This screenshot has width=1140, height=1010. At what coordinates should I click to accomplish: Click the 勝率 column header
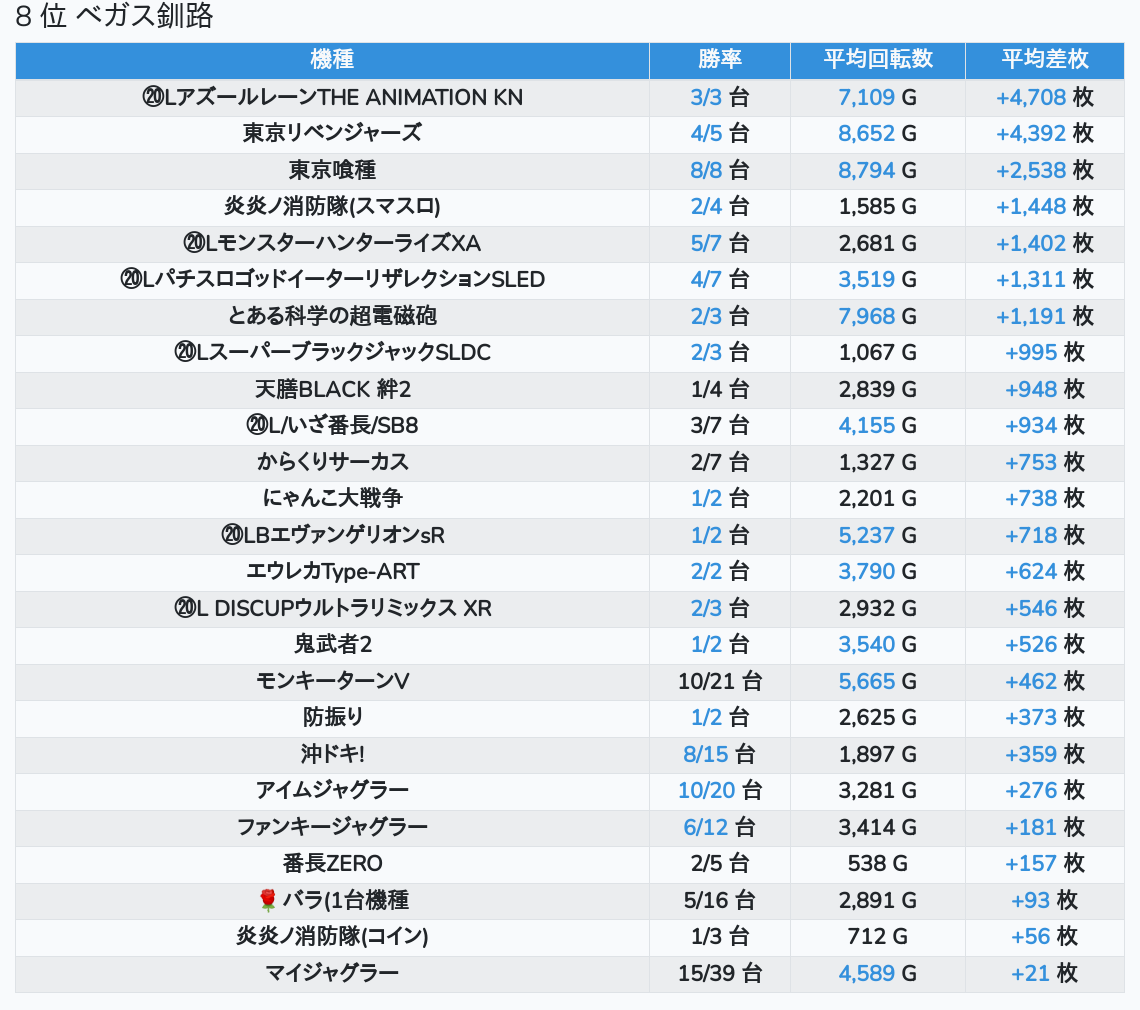click(719, 60)
